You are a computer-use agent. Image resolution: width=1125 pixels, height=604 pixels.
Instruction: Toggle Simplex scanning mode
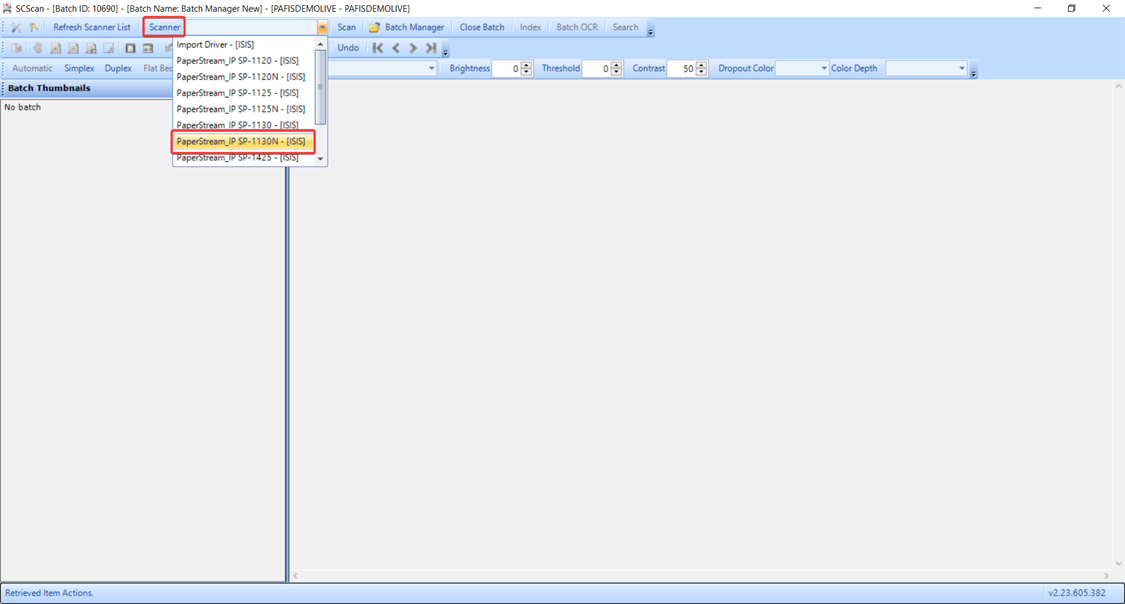[x=79, y=69]
